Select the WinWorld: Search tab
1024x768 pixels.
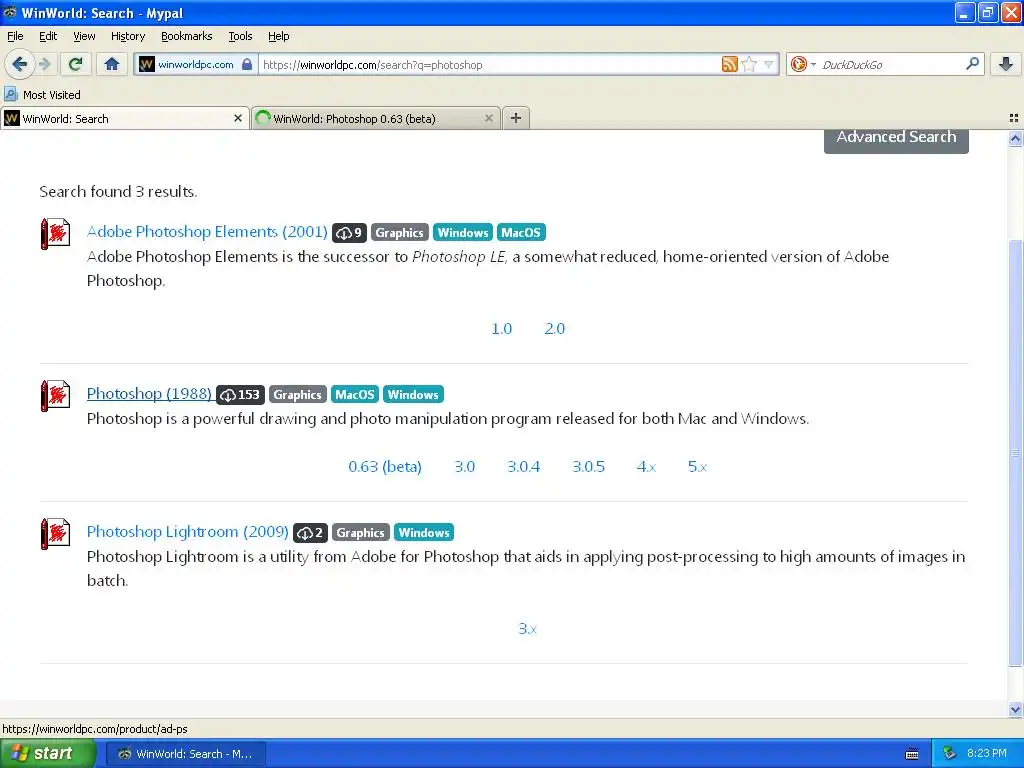[124, 118]
